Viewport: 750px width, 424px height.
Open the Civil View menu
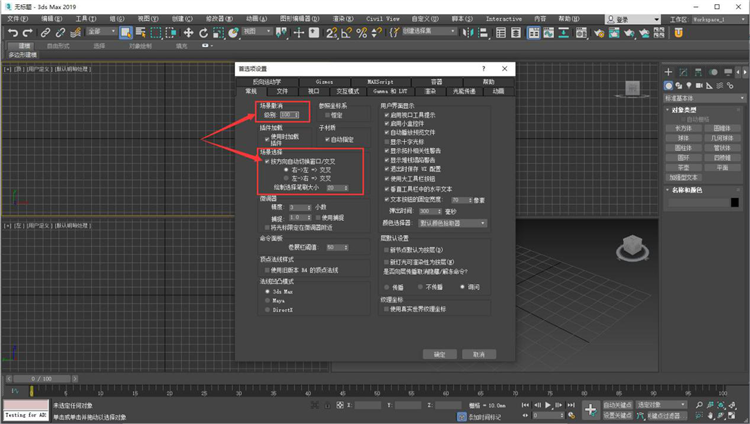click(x=383, y=19)
